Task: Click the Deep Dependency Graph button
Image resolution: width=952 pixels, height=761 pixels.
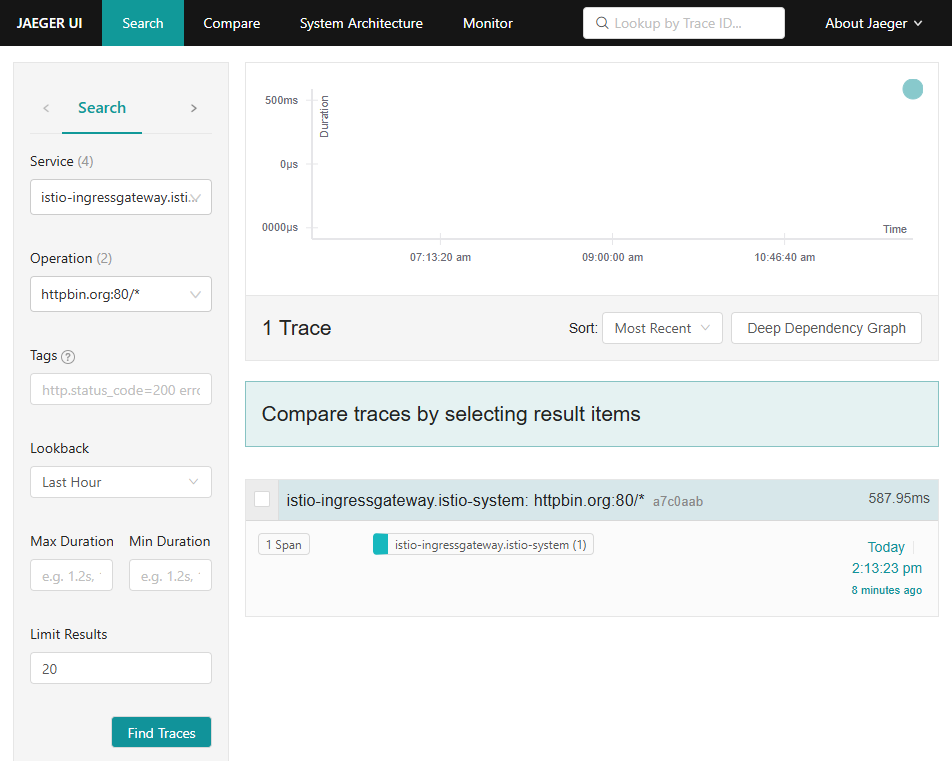Action: tap(826, 328)
